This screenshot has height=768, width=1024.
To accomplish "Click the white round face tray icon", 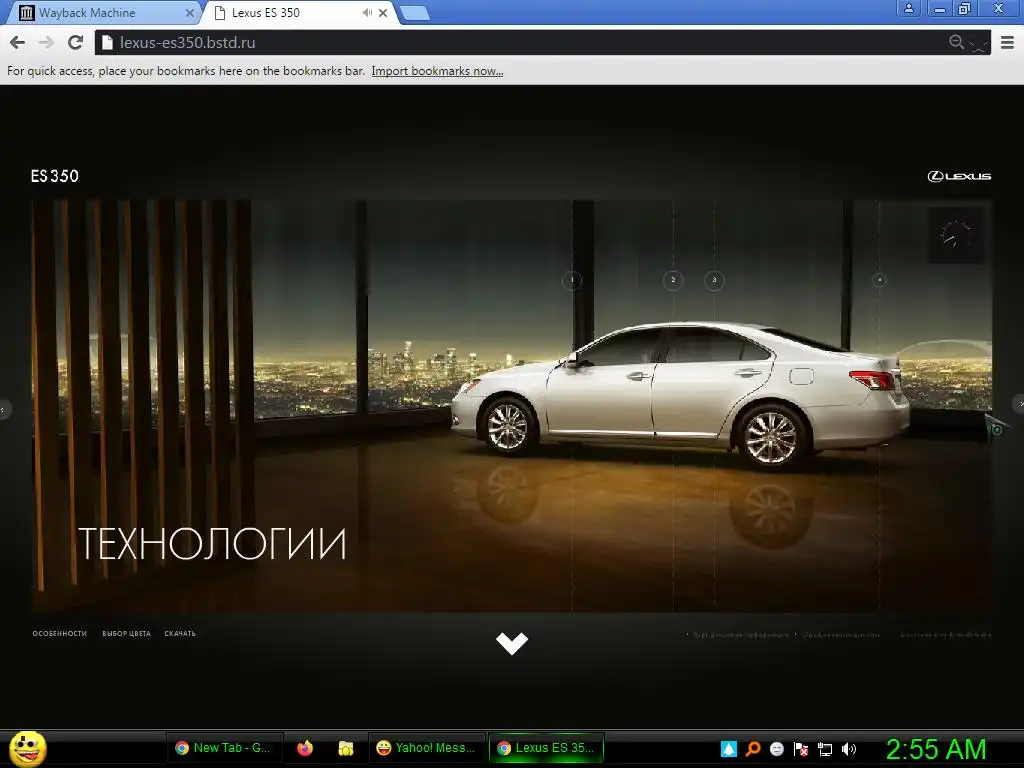I will coord(776,749).
